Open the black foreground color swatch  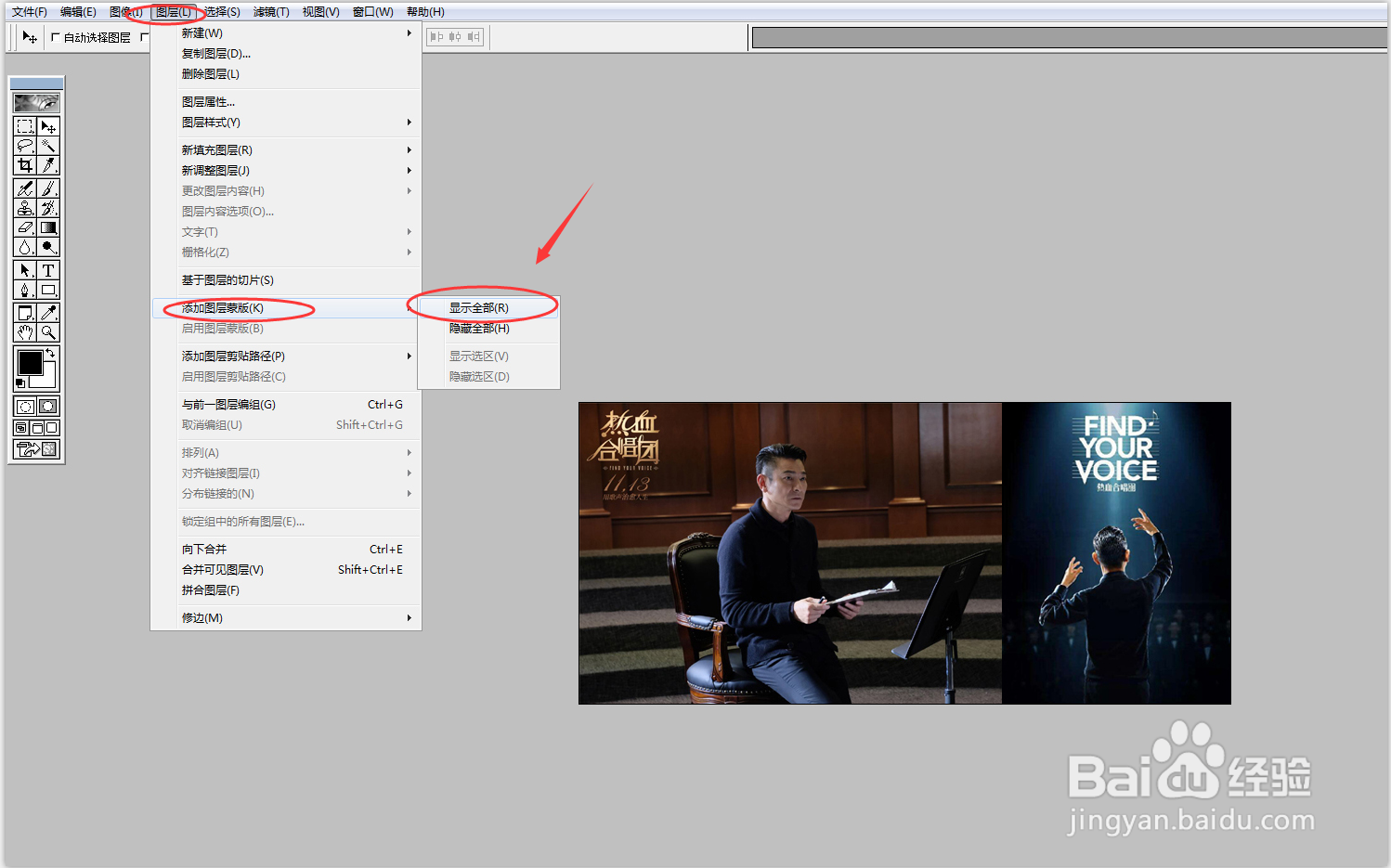pyautogui.click(x=30, y=362)
